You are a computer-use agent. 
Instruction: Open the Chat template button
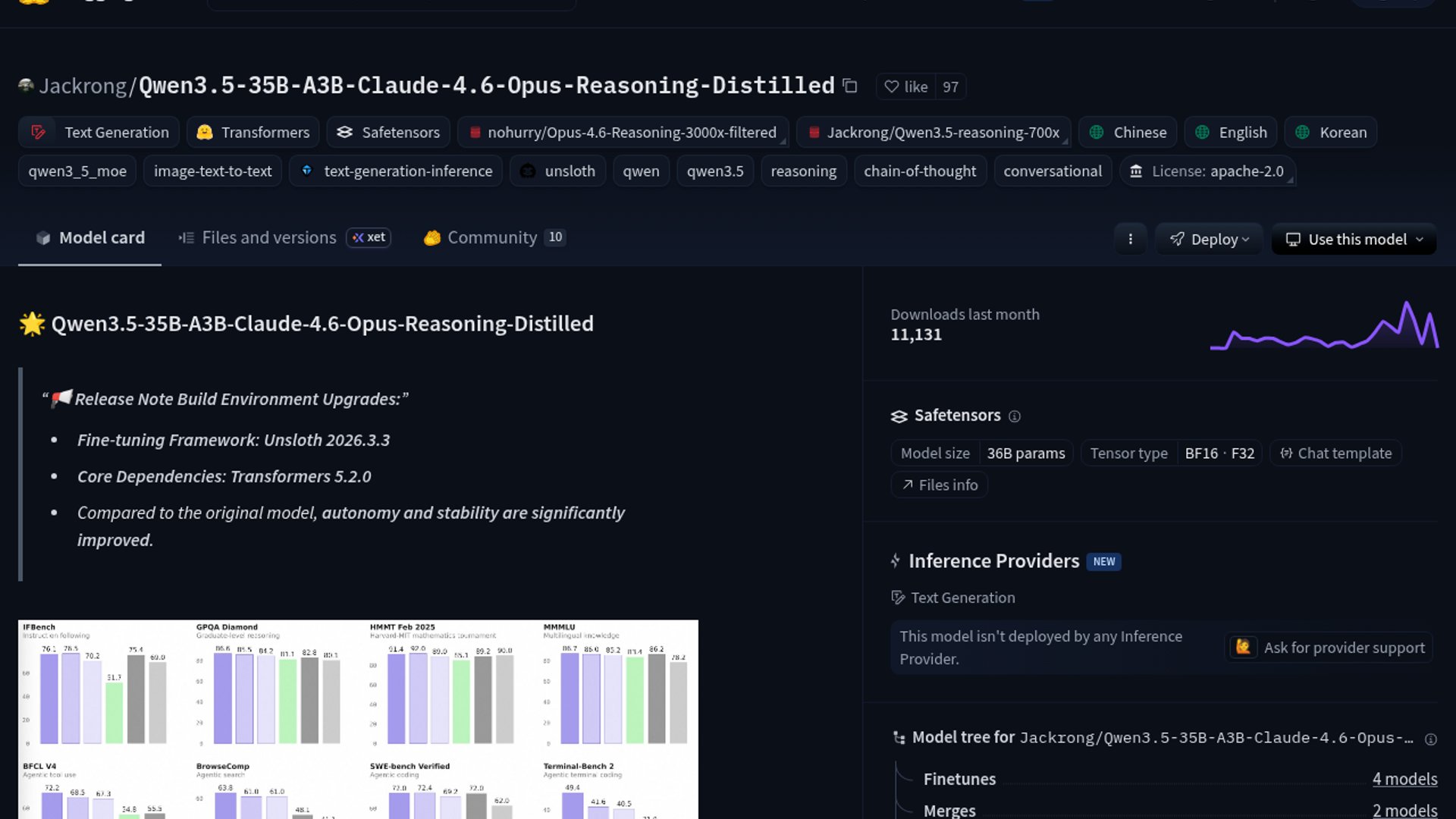(x=1335, y=453)
